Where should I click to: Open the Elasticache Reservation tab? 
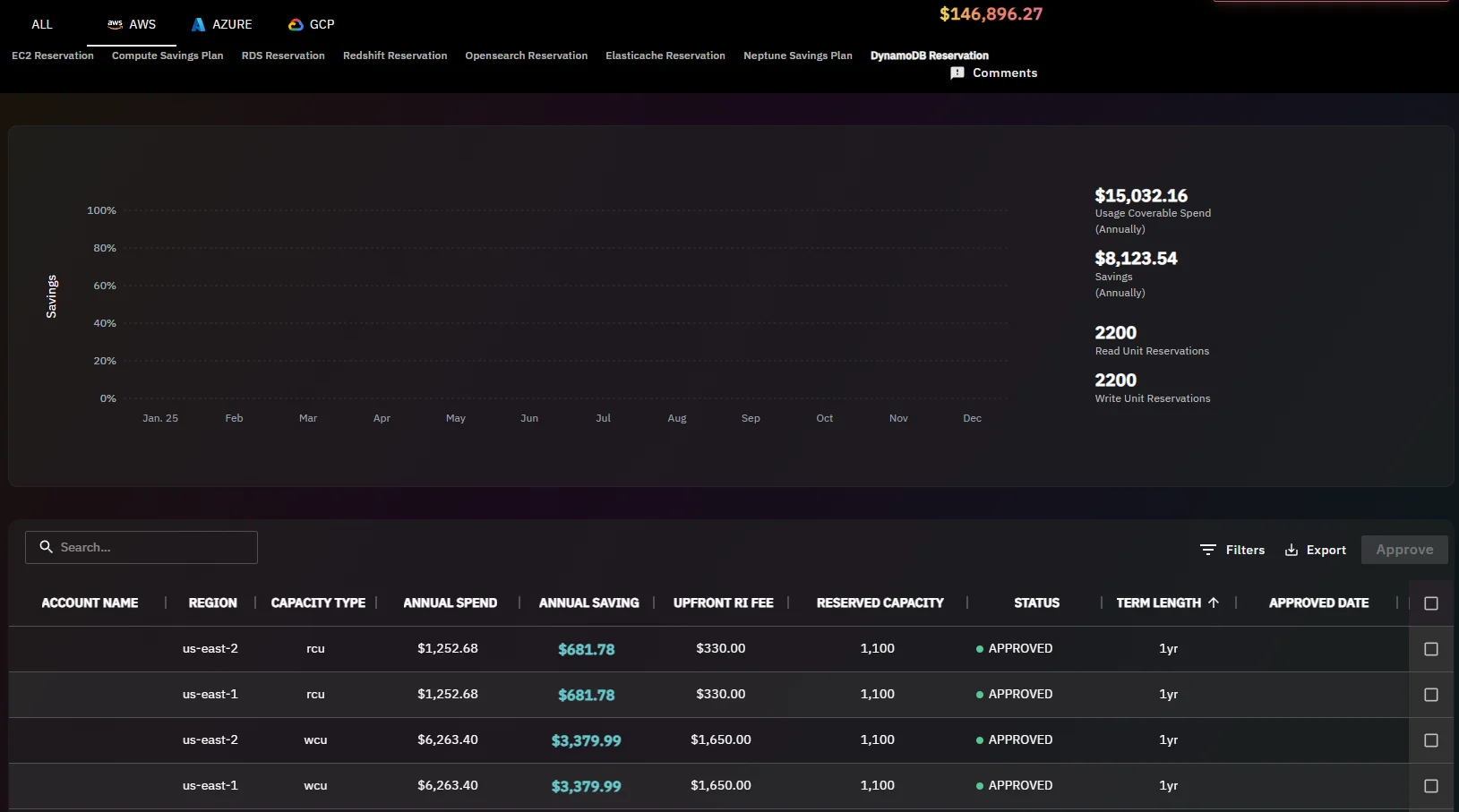(x=665, y=56)
